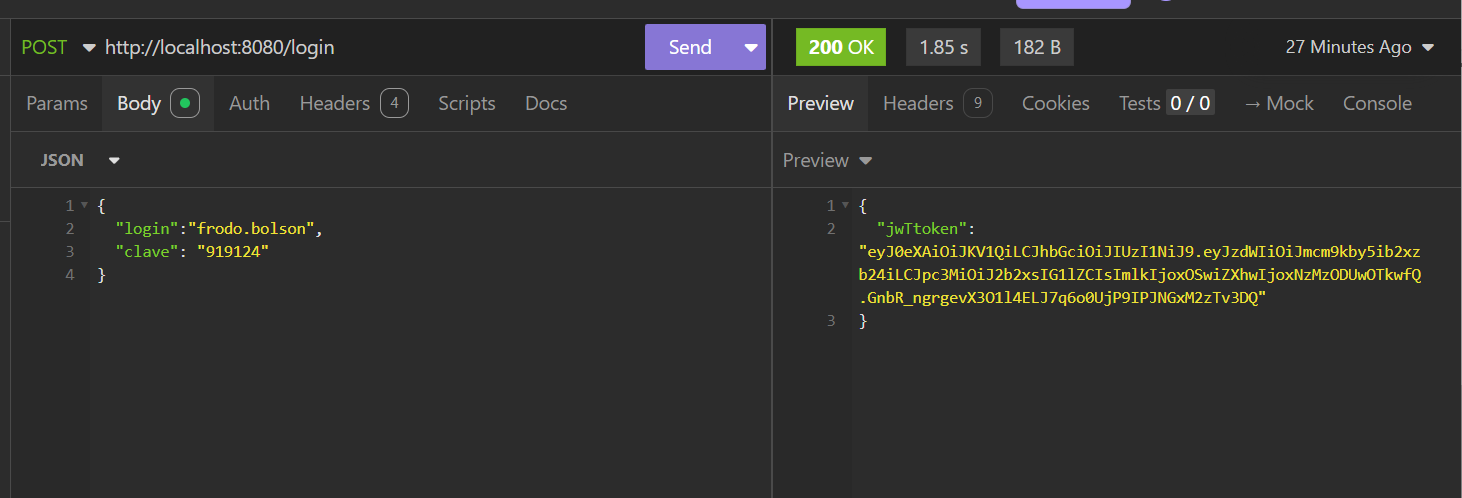1462x498 pixels.
Task: Open the Console tab
Action: tap(1377, 103)
